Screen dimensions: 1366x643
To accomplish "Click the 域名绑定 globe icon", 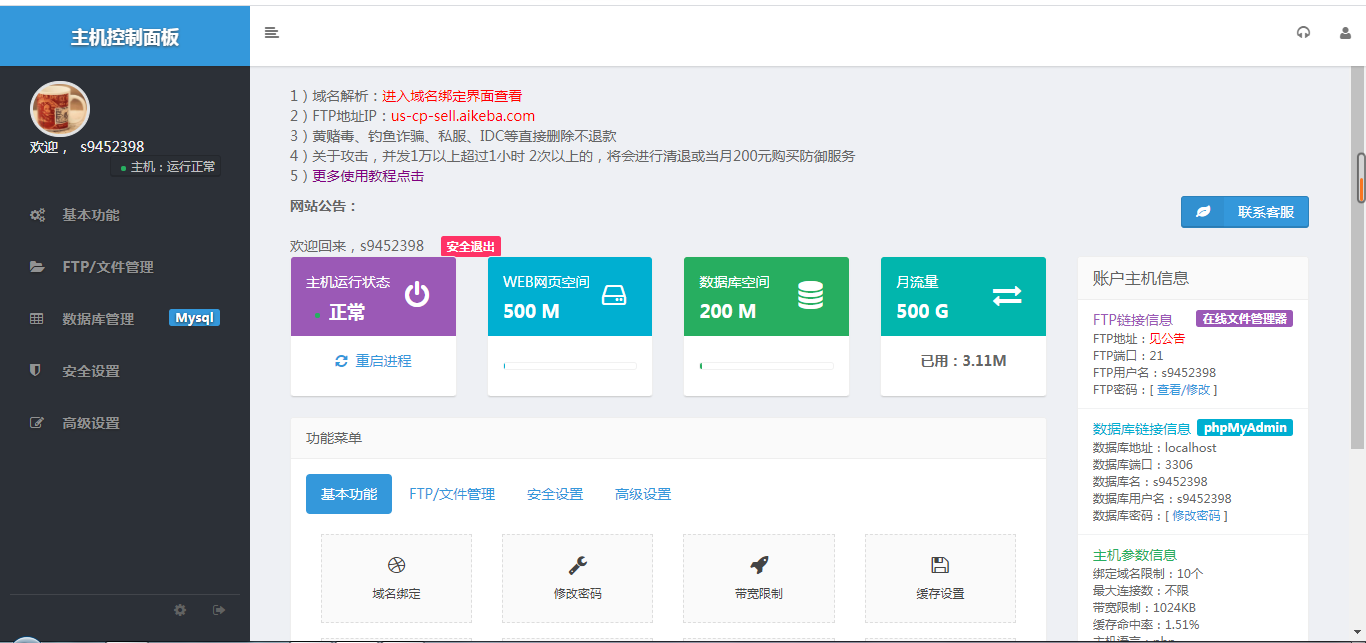I will click(396, 565).
